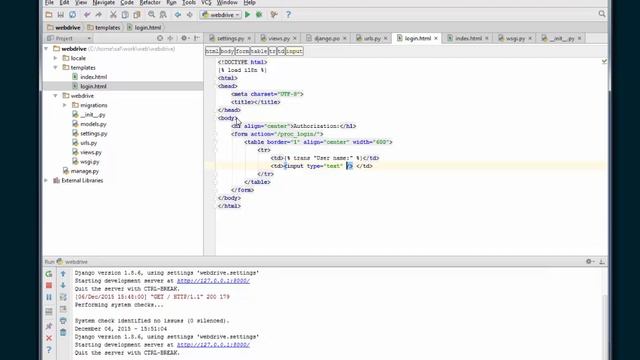Click the toolbar Help question mark

tap(288, 15)
